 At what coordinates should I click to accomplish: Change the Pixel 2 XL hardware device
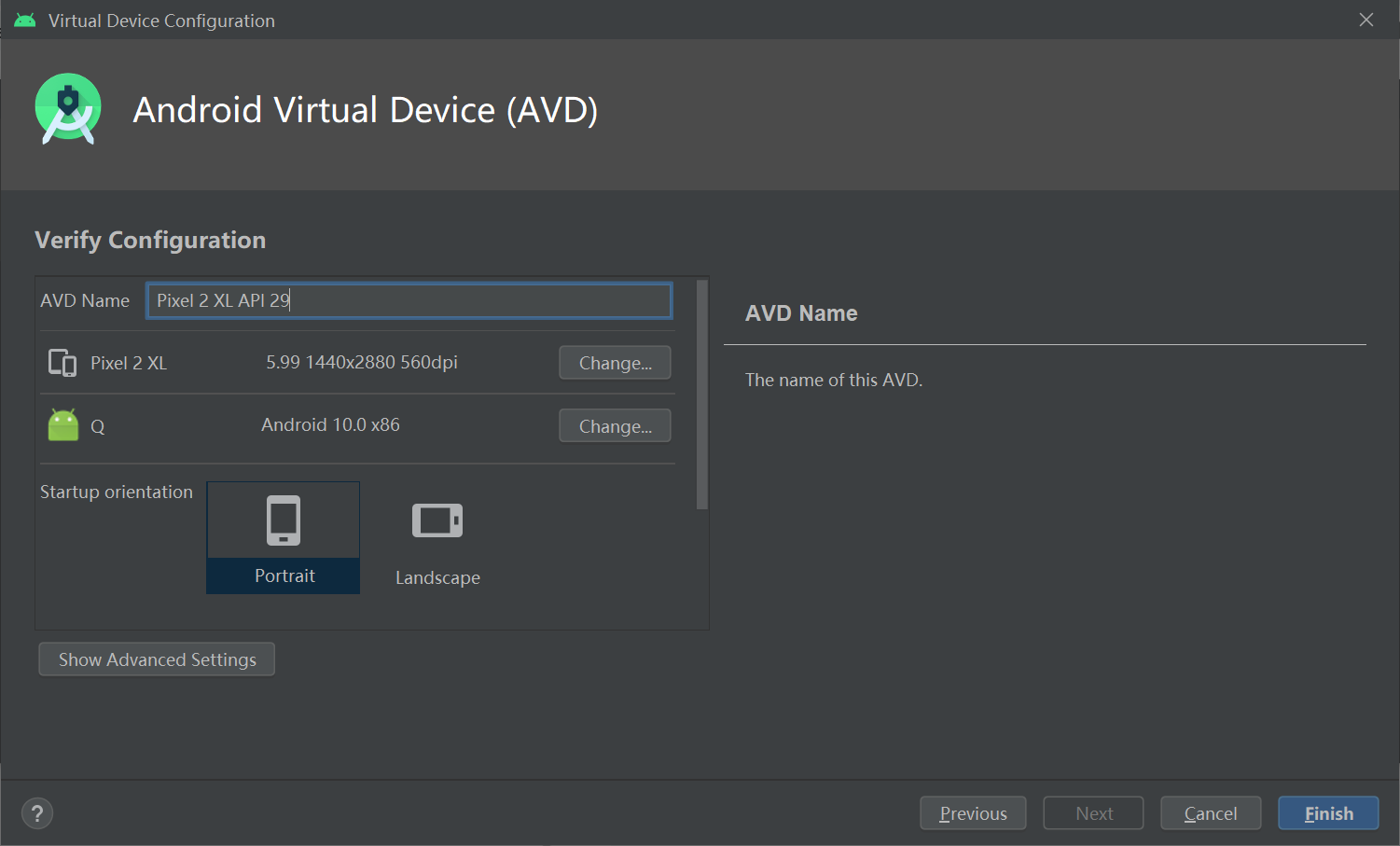[x=615, y=363]
